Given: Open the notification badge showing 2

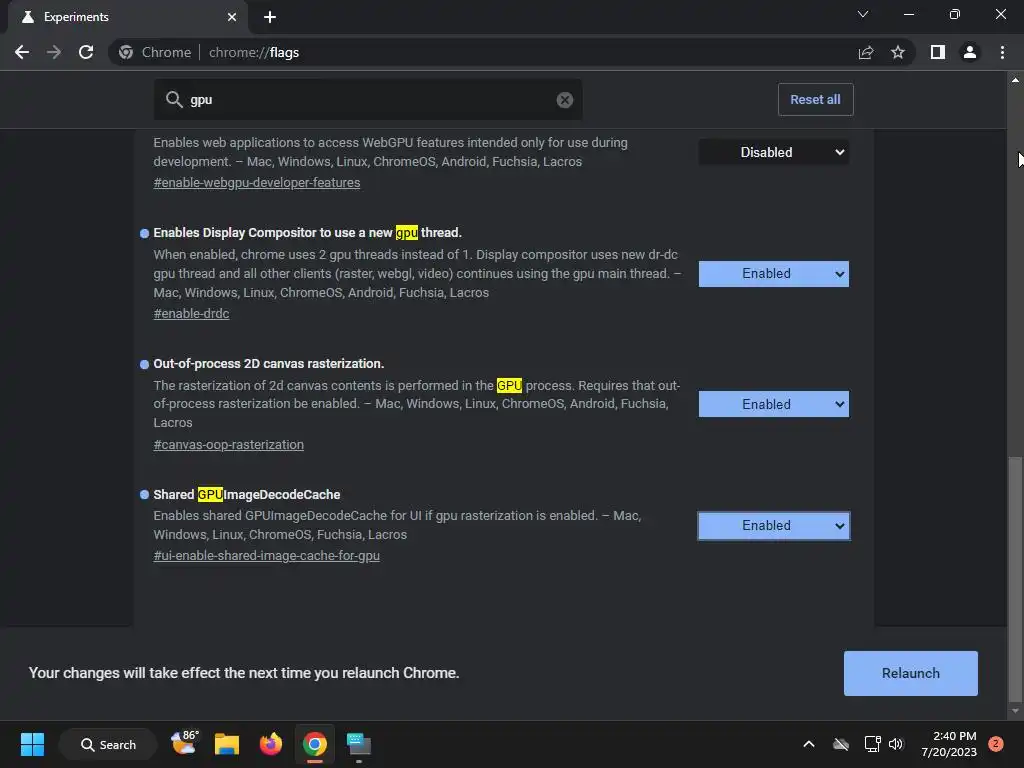Looking at the screenshot, I should (x=996, y=744).
